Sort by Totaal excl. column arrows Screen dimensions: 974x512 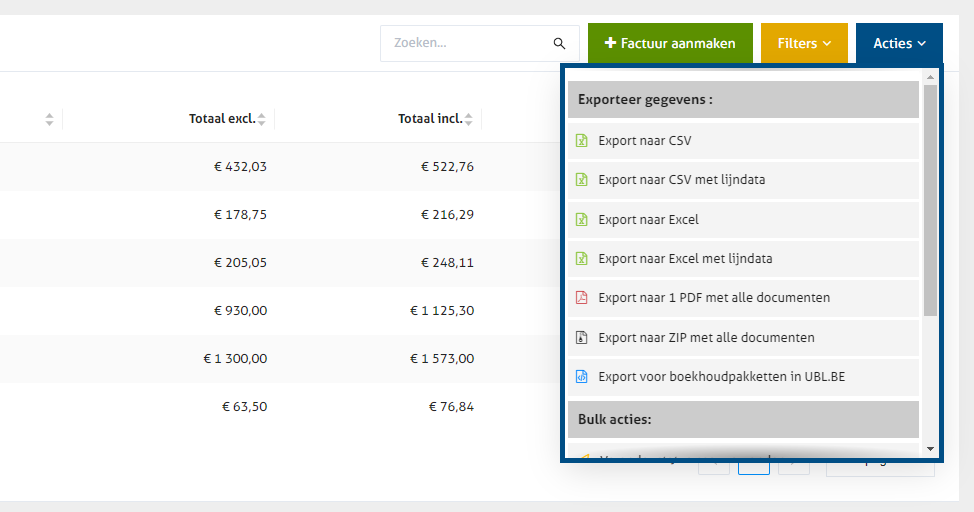point(262,120)
